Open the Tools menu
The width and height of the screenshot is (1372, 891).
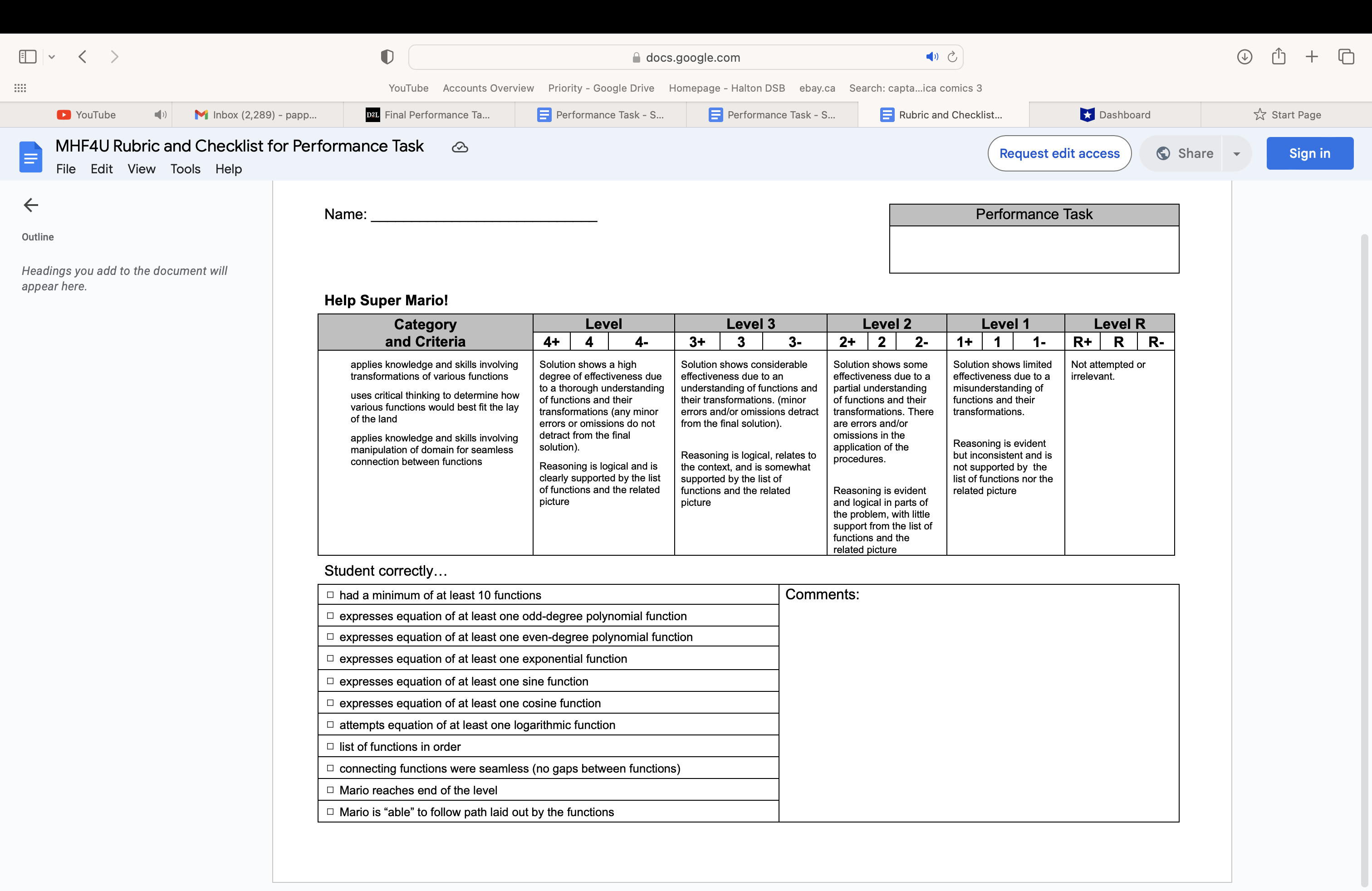(x=185, y=169)
